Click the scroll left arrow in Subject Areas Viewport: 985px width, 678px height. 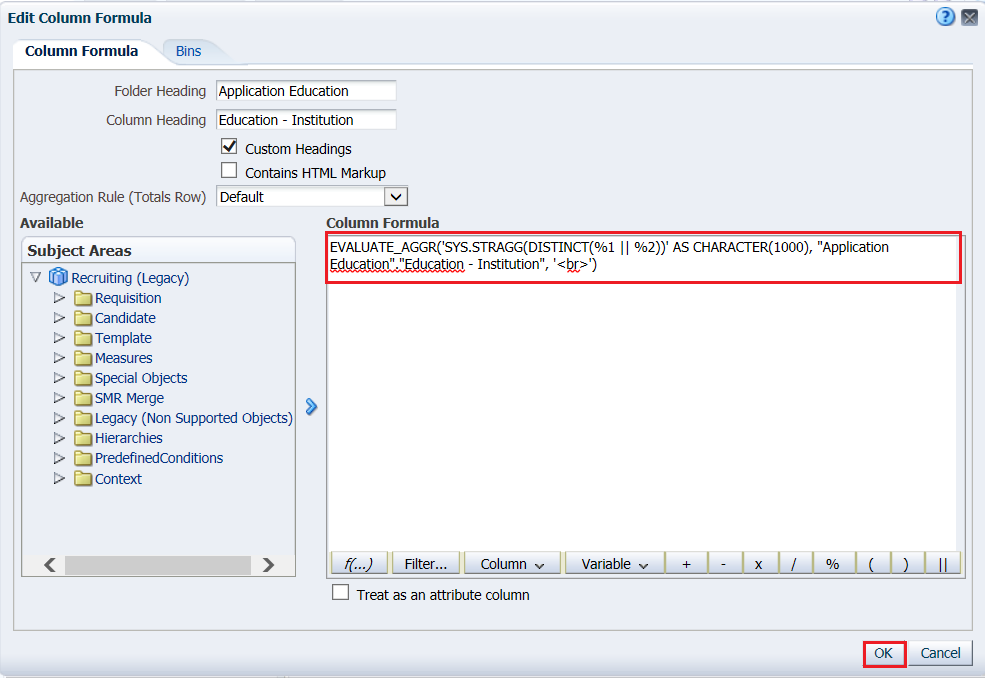click(50, 565)
